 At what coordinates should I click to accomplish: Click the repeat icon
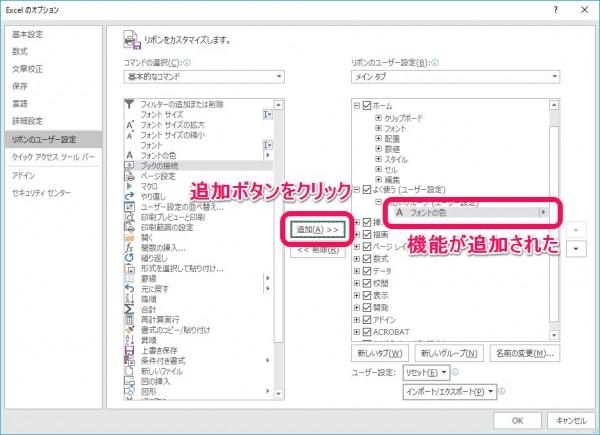point(129,258)
